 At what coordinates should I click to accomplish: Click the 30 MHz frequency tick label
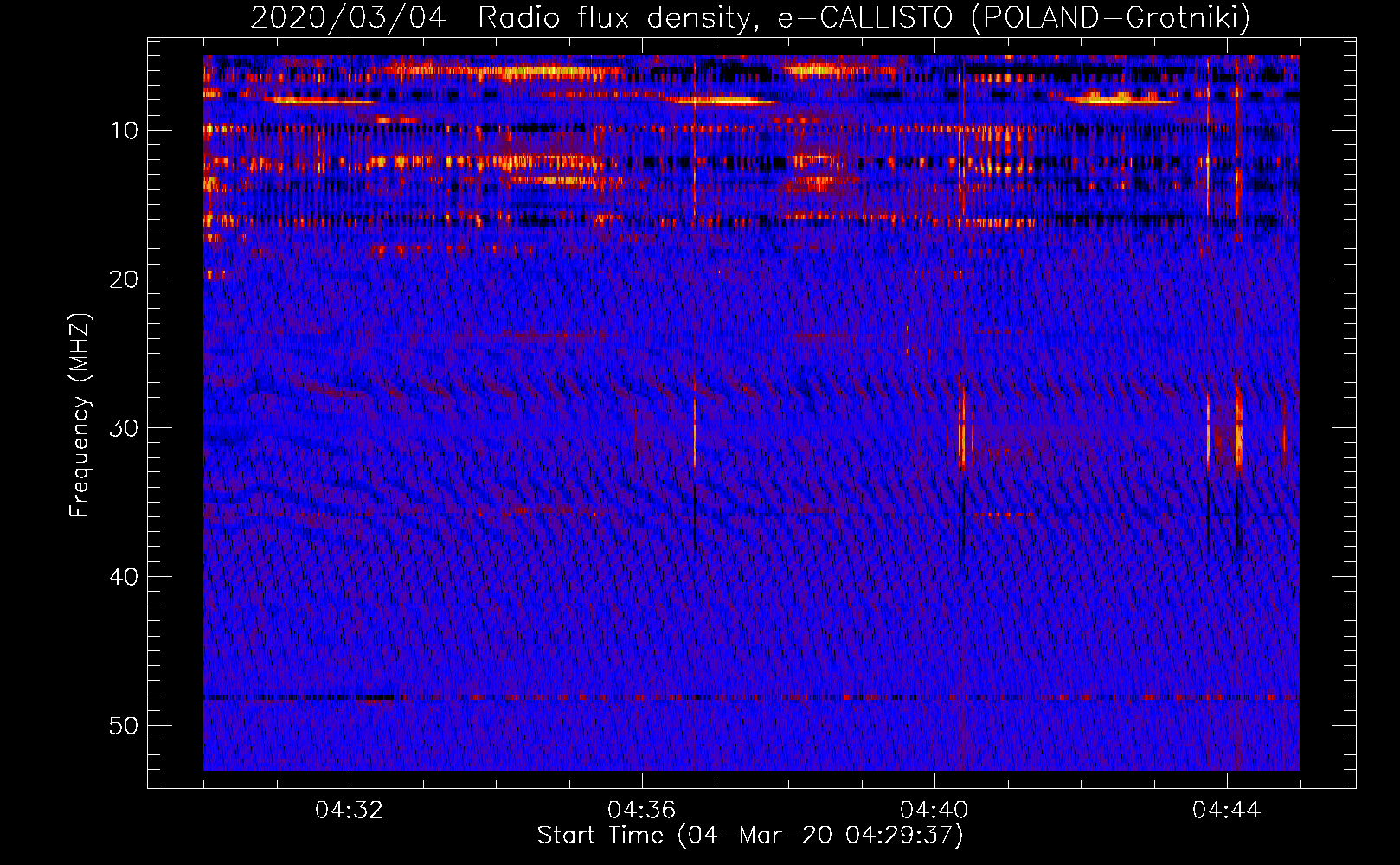coord(125,428)
